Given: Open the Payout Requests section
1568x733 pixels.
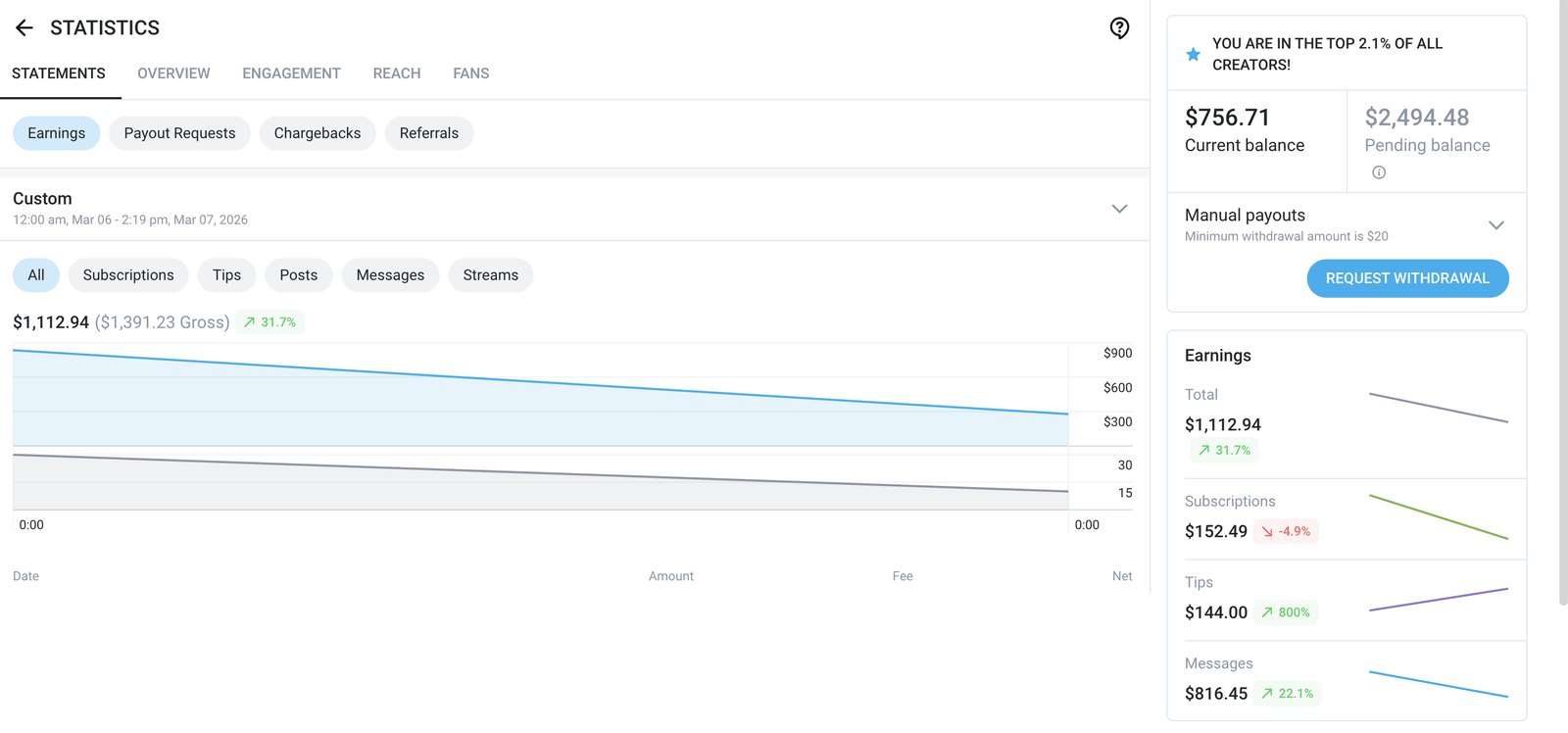Looking at the screenshot, I should click(179, 133).
